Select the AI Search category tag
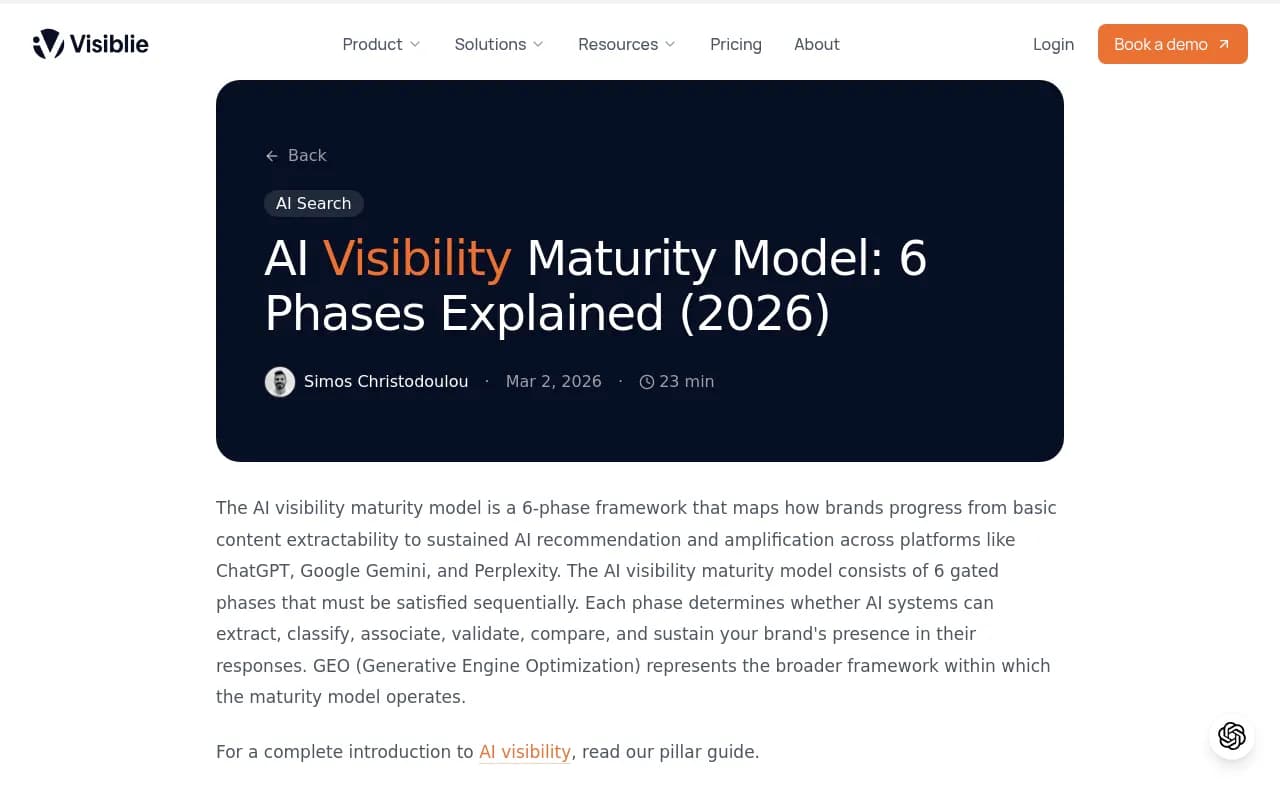1280x800 pixels. pyautogui.click(x=313, y=203)
